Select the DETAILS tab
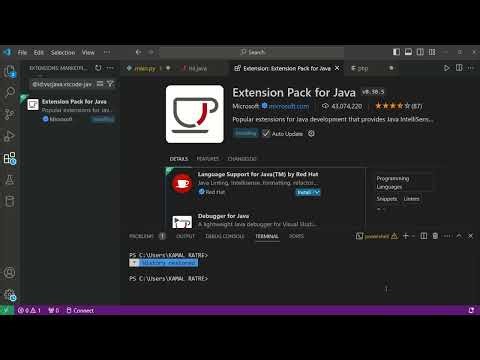 (179, 159)
